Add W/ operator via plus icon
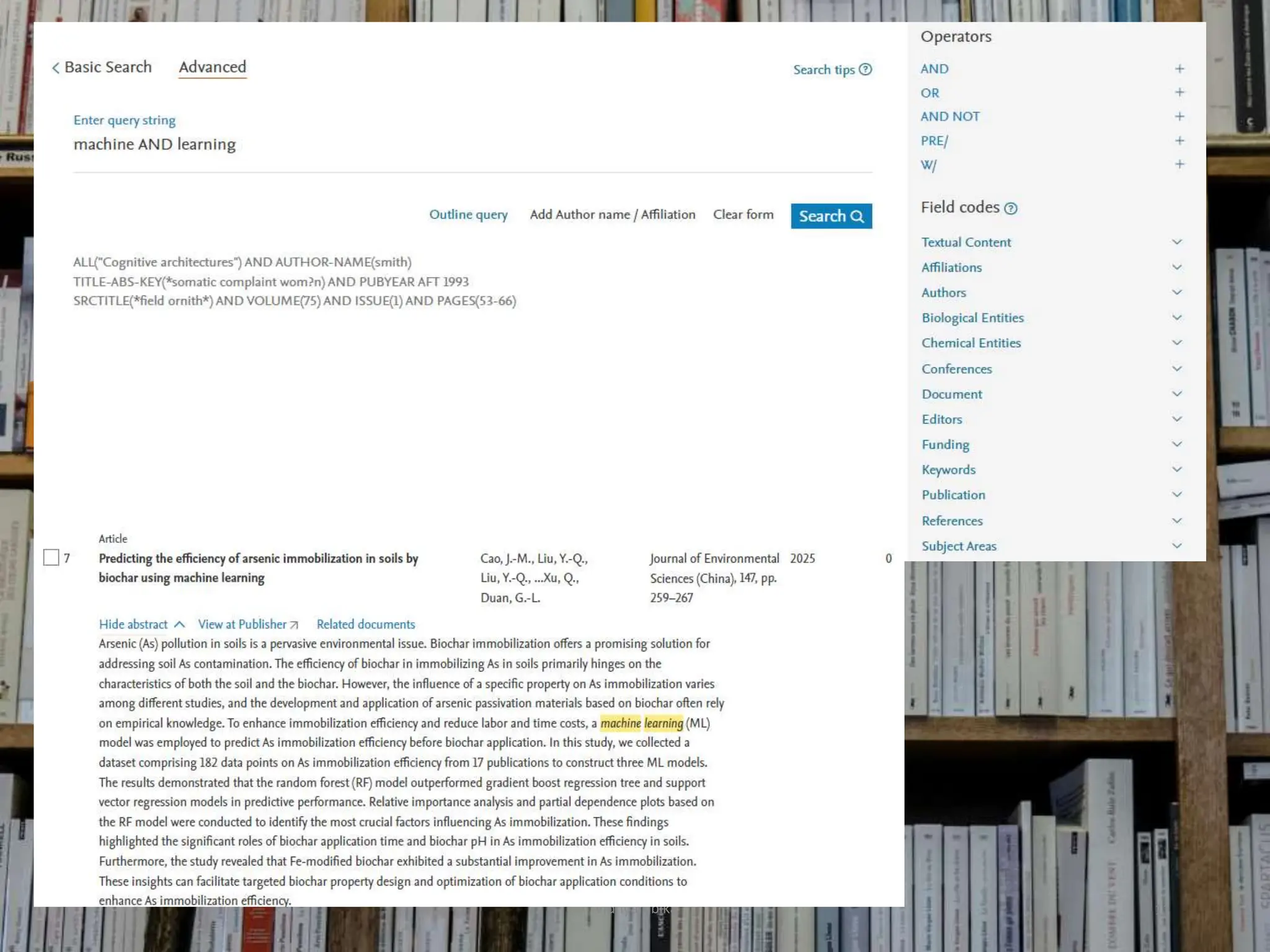The width and height of the screenshot is (1270, 952). pos(1179,164)
